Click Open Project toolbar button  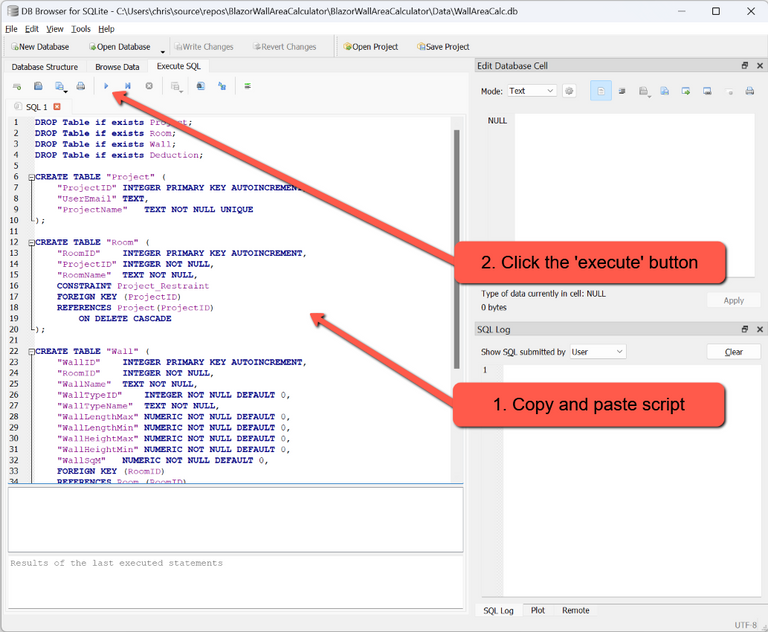371,47
